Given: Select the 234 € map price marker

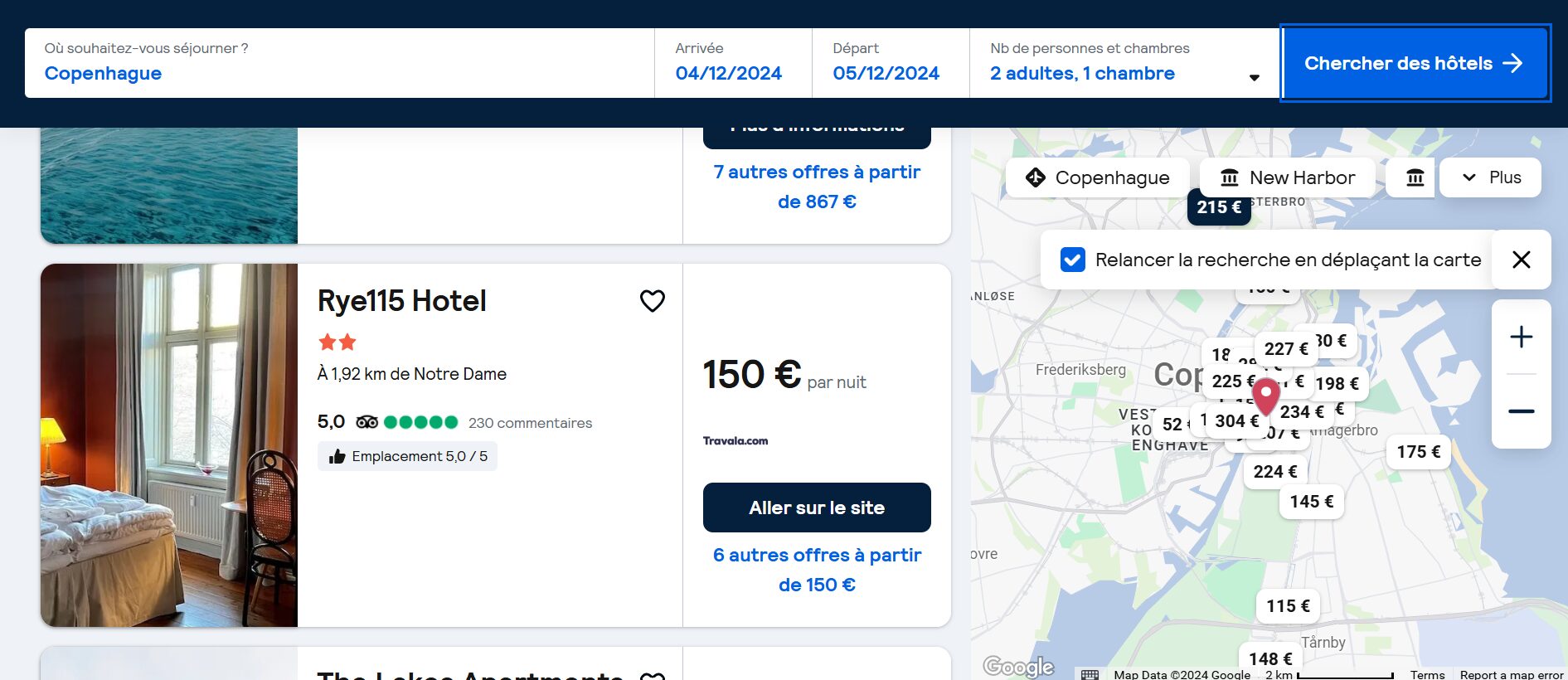Looking at the screenshot, I should pyautogui.click(x=1301, y=412).
